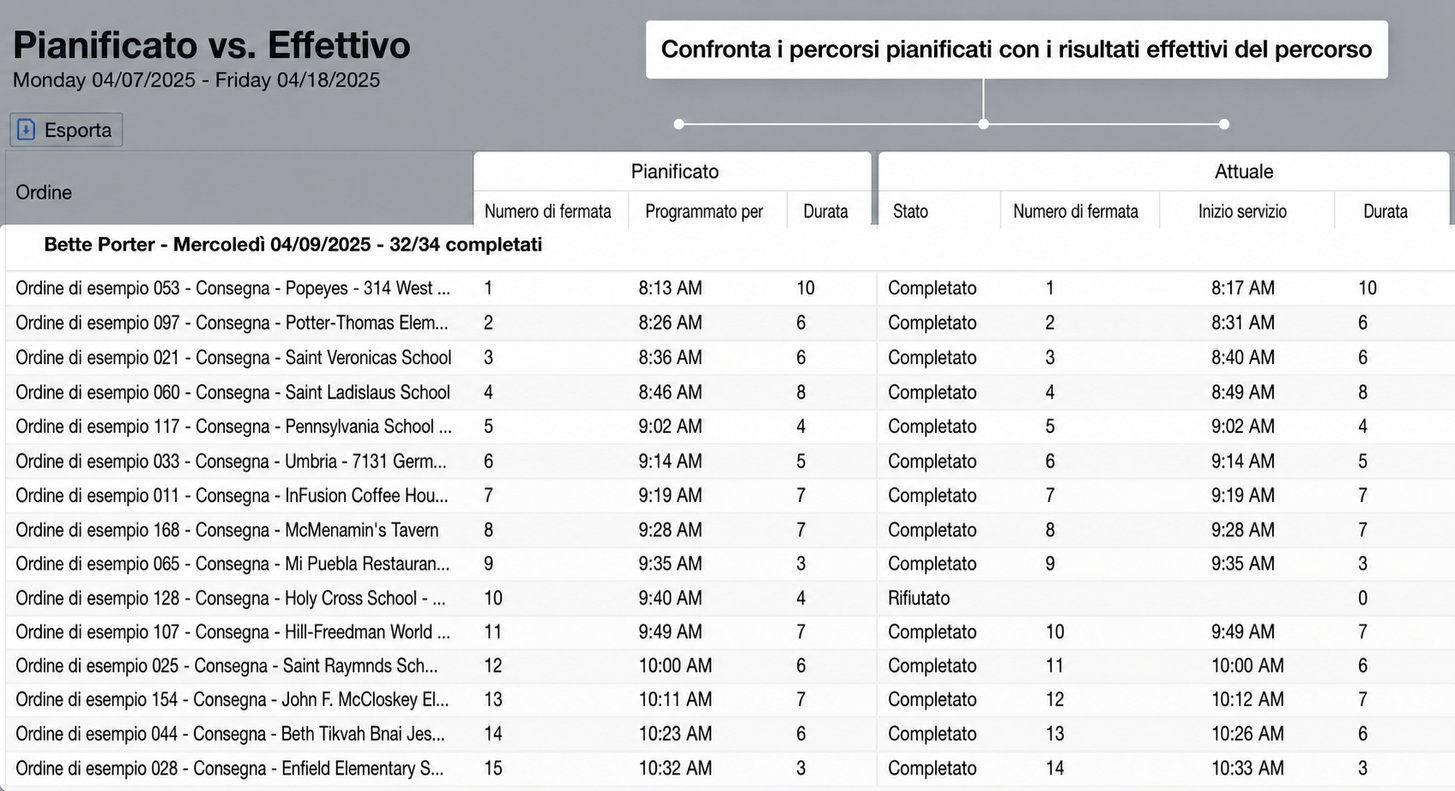Select the service start time 10:26 AM
The height and width of the screenshot is (791, 1455).
tap(1248, 733)
